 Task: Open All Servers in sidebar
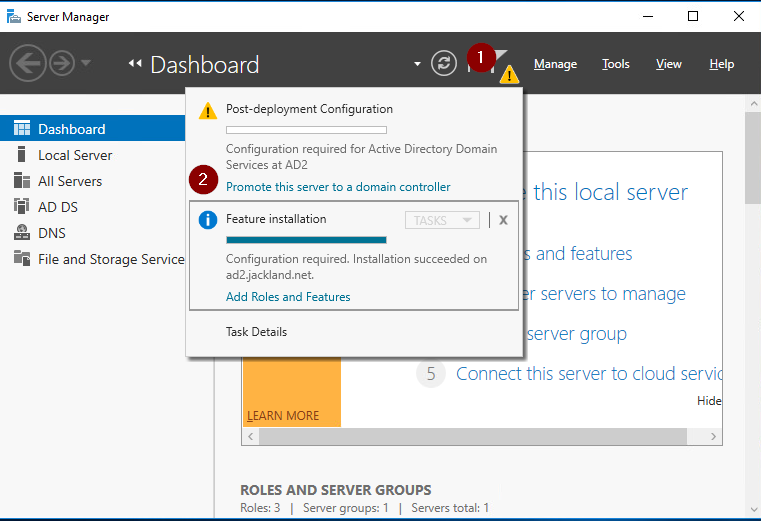(69, 181)
